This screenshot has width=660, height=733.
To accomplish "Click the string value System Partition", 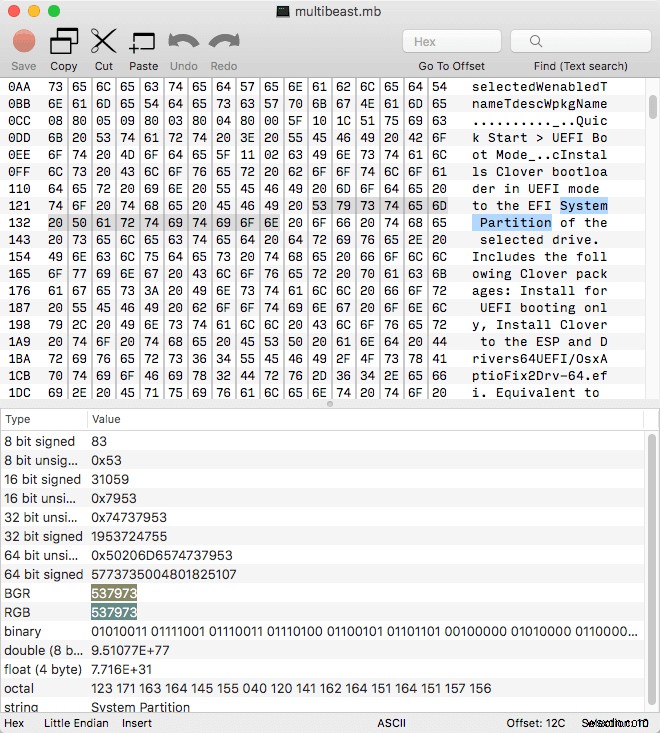I will click(x=140, y=707).
